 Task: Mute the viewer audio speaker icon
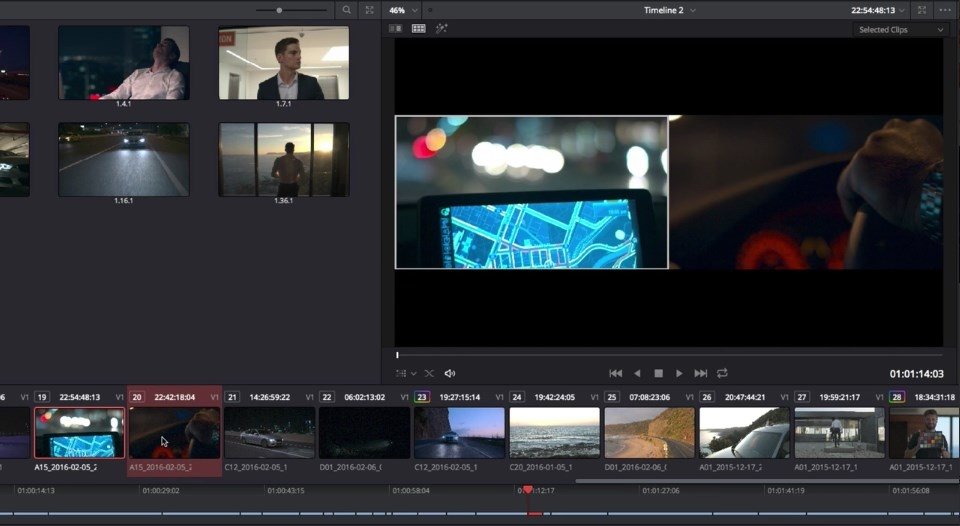click(x=450, y=373)
